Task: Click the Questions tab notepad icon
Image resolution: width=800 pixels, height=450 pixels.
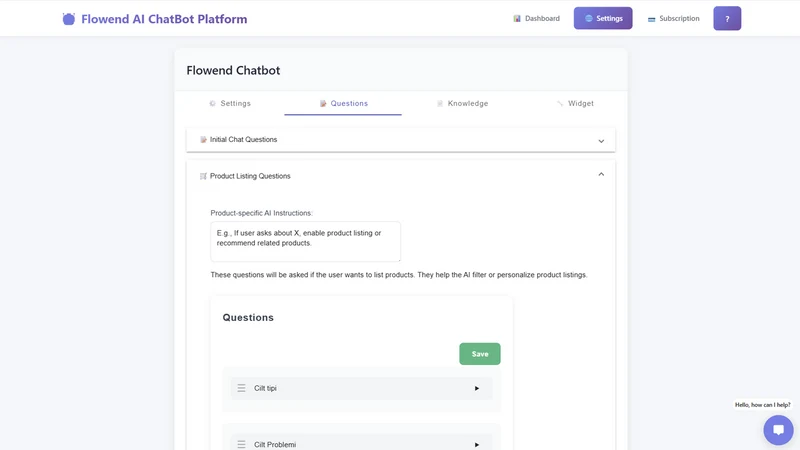Action: coord(323,104)
